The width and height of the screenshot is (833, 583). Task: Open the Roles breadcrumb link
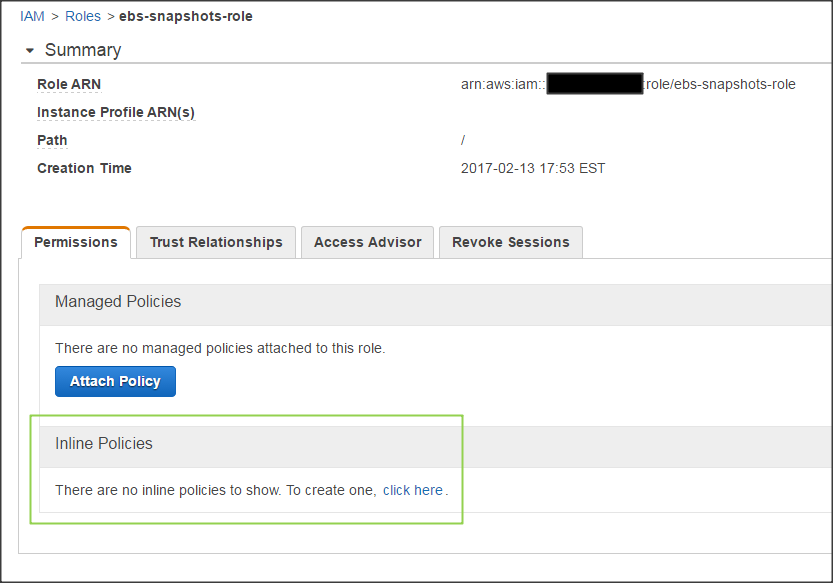point(83,16)
